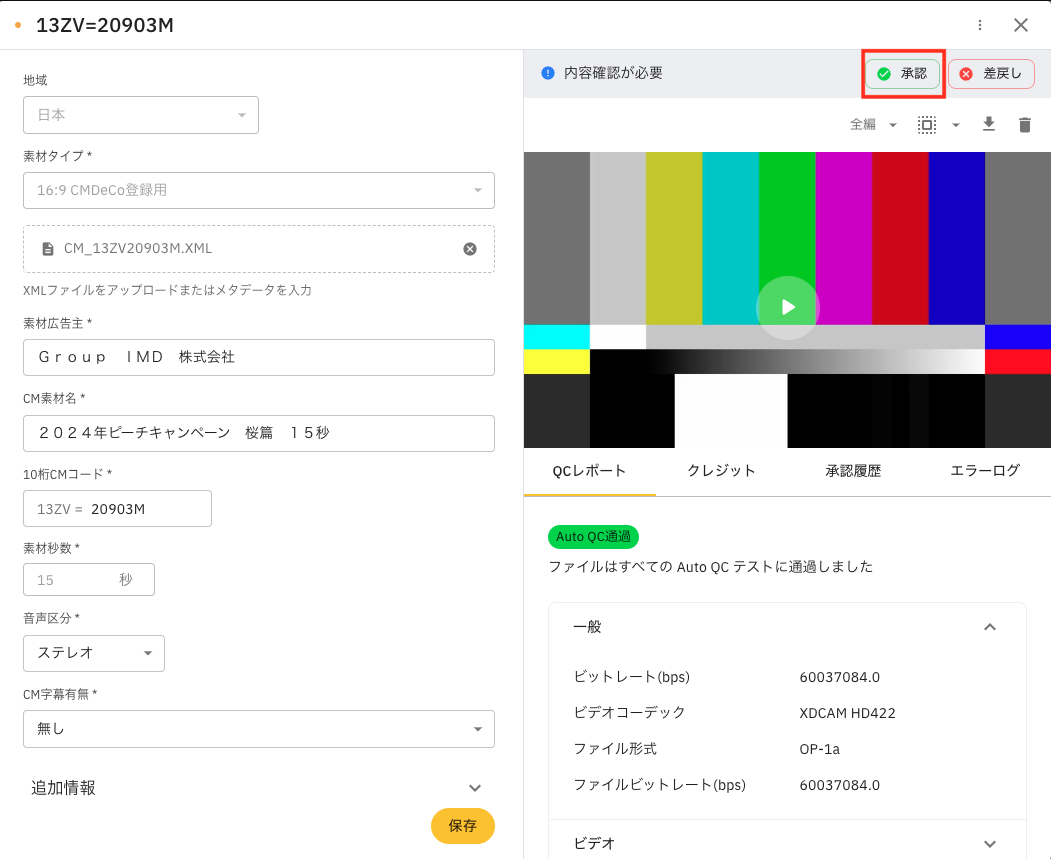Open the 全編 dropdown
This screenshot has height=859, width=1051.
(x=873, y=125)
